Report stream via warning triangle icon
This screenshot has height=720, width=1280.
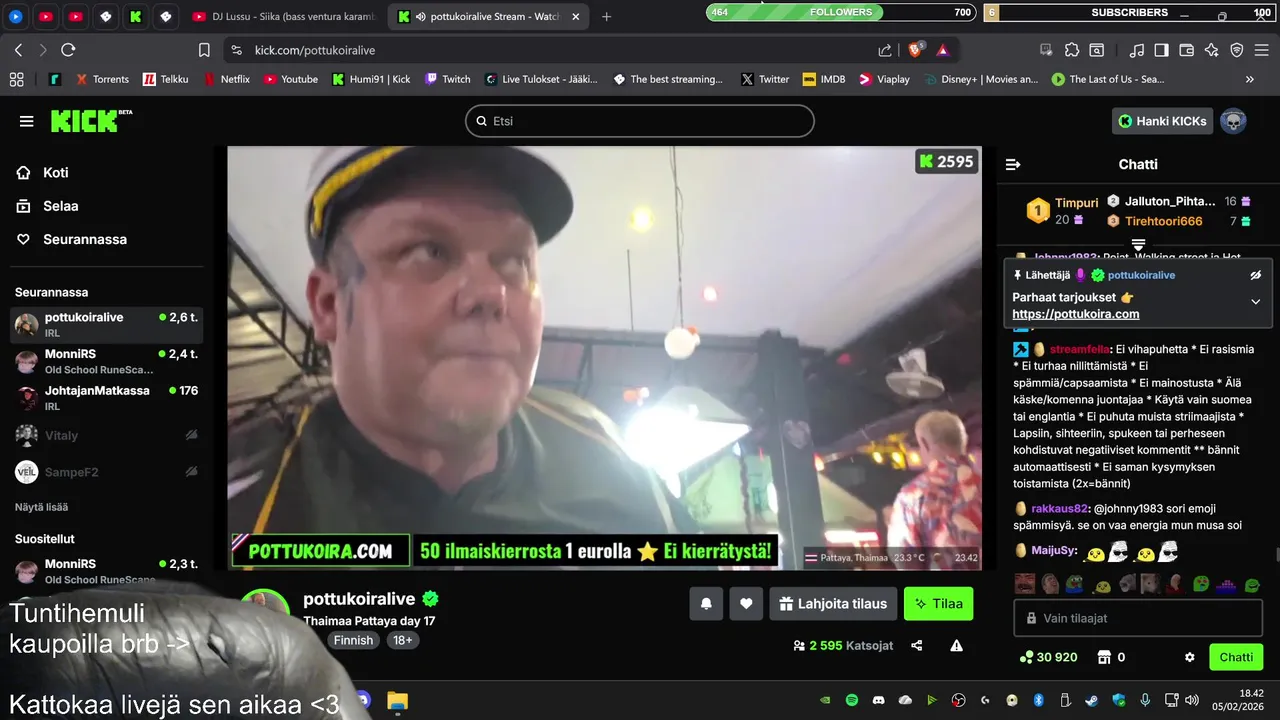957,646
